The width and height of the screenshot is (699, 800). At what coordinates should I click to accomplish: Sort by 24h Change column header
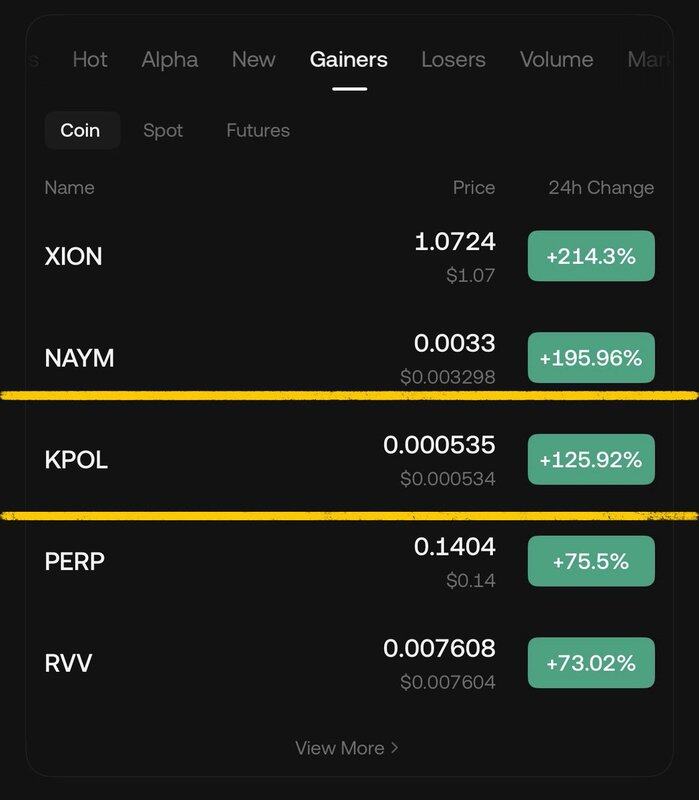601,188
